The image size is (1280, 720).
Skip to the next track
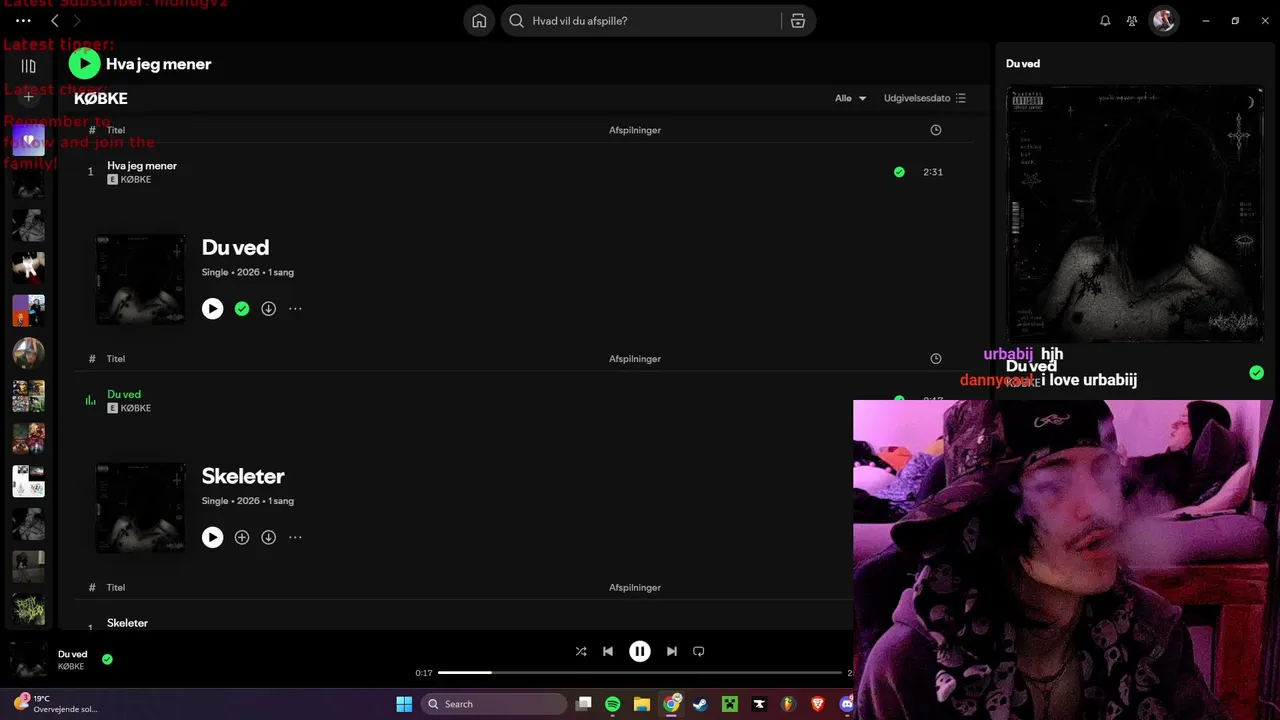[672, 651]
